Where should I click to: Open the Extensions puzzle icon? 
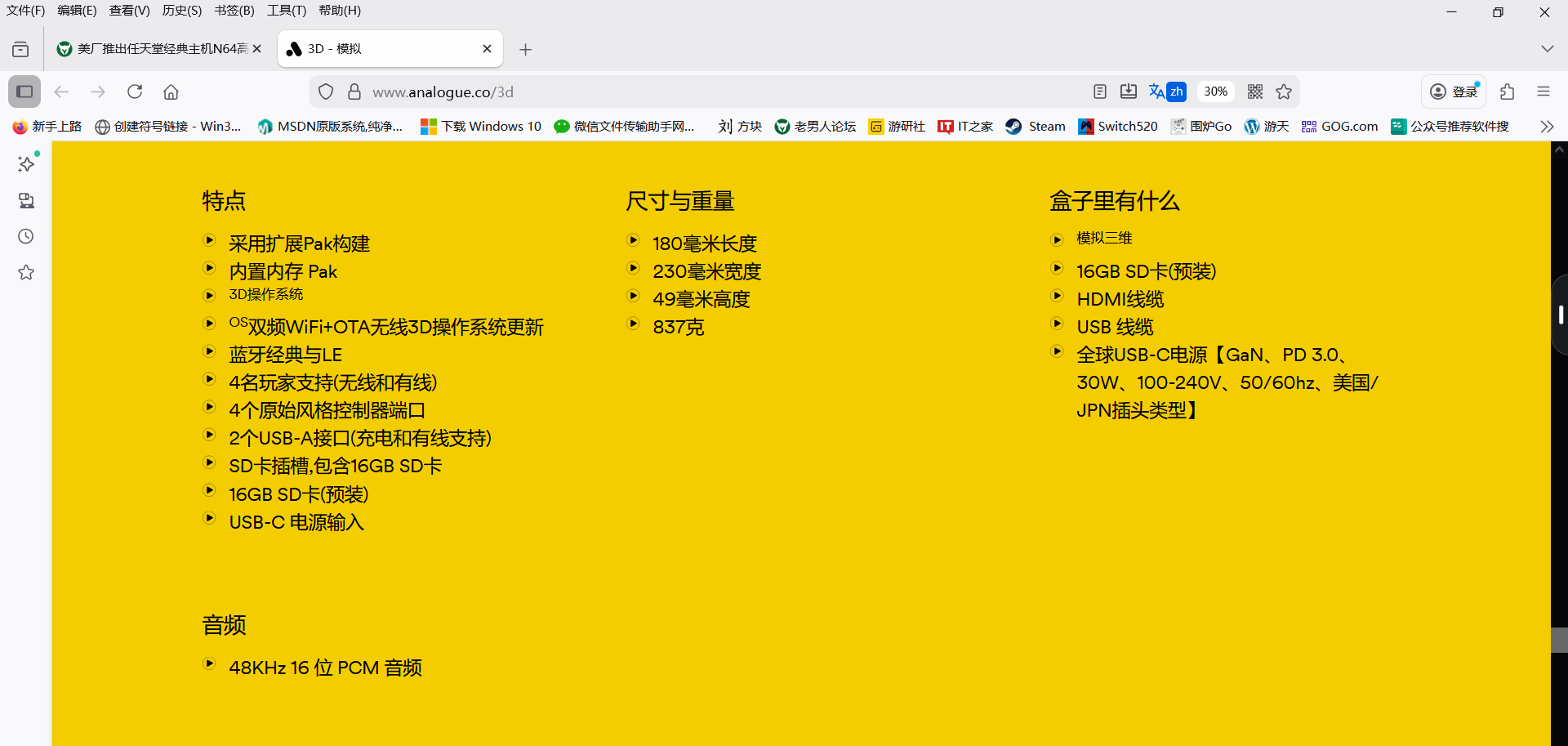pyautogui.click(x=1508, y=92)
